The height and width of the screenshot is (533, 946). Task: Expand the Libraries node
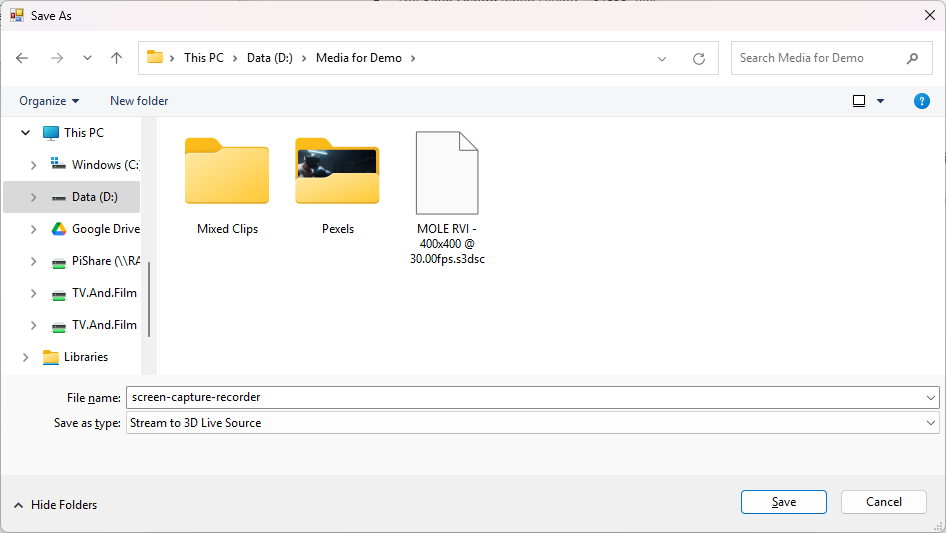point(25,357)
